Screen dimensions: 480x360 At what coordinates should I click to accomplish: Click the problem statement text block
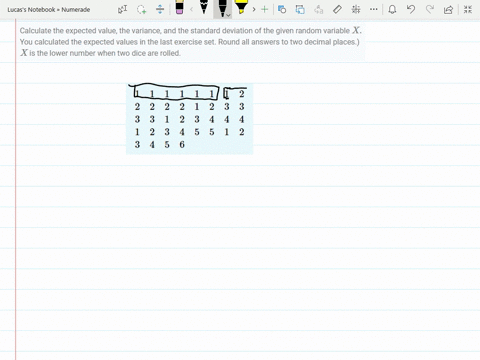click(x=190, y=42)
